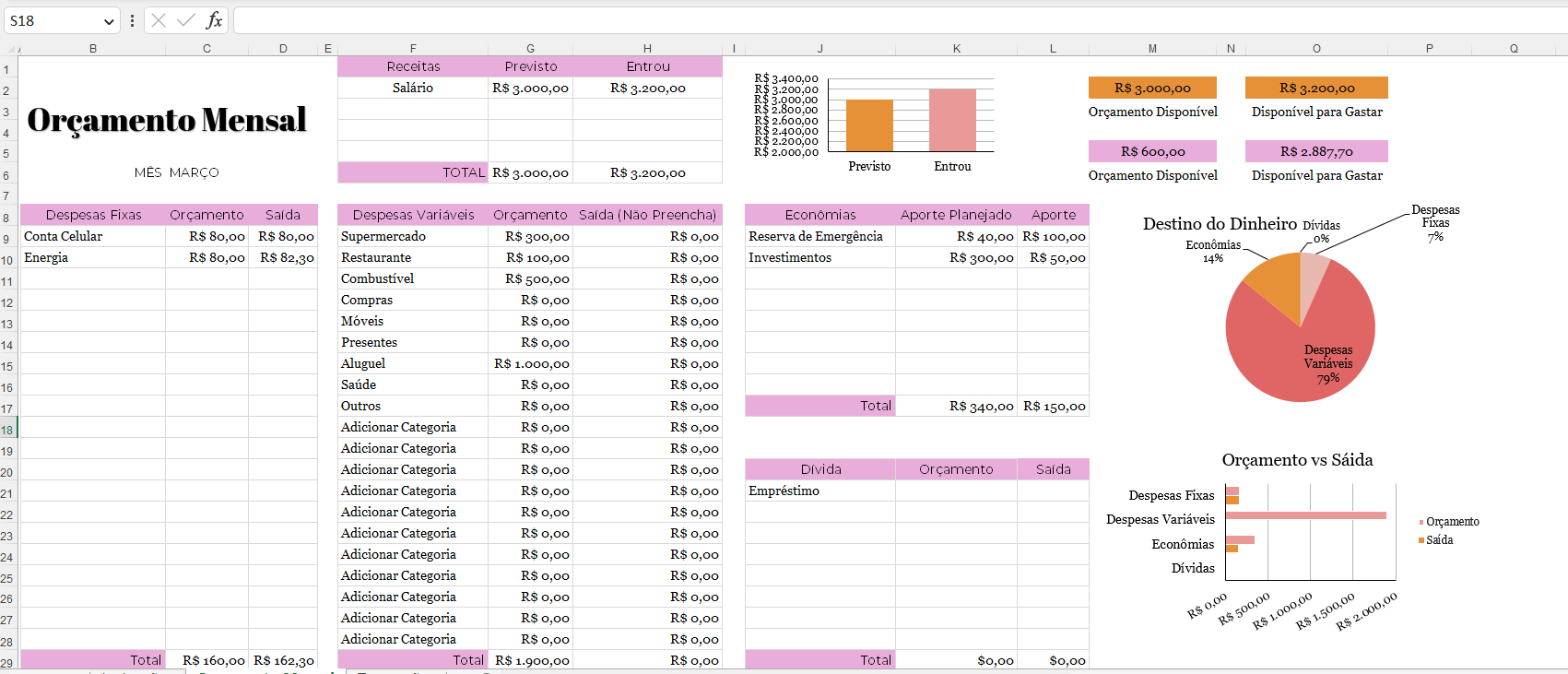The height and width of the screenshot is (674, 1568).
Task: Select the Salário cell
Action: pyautogui.click(x=413, y=88)
